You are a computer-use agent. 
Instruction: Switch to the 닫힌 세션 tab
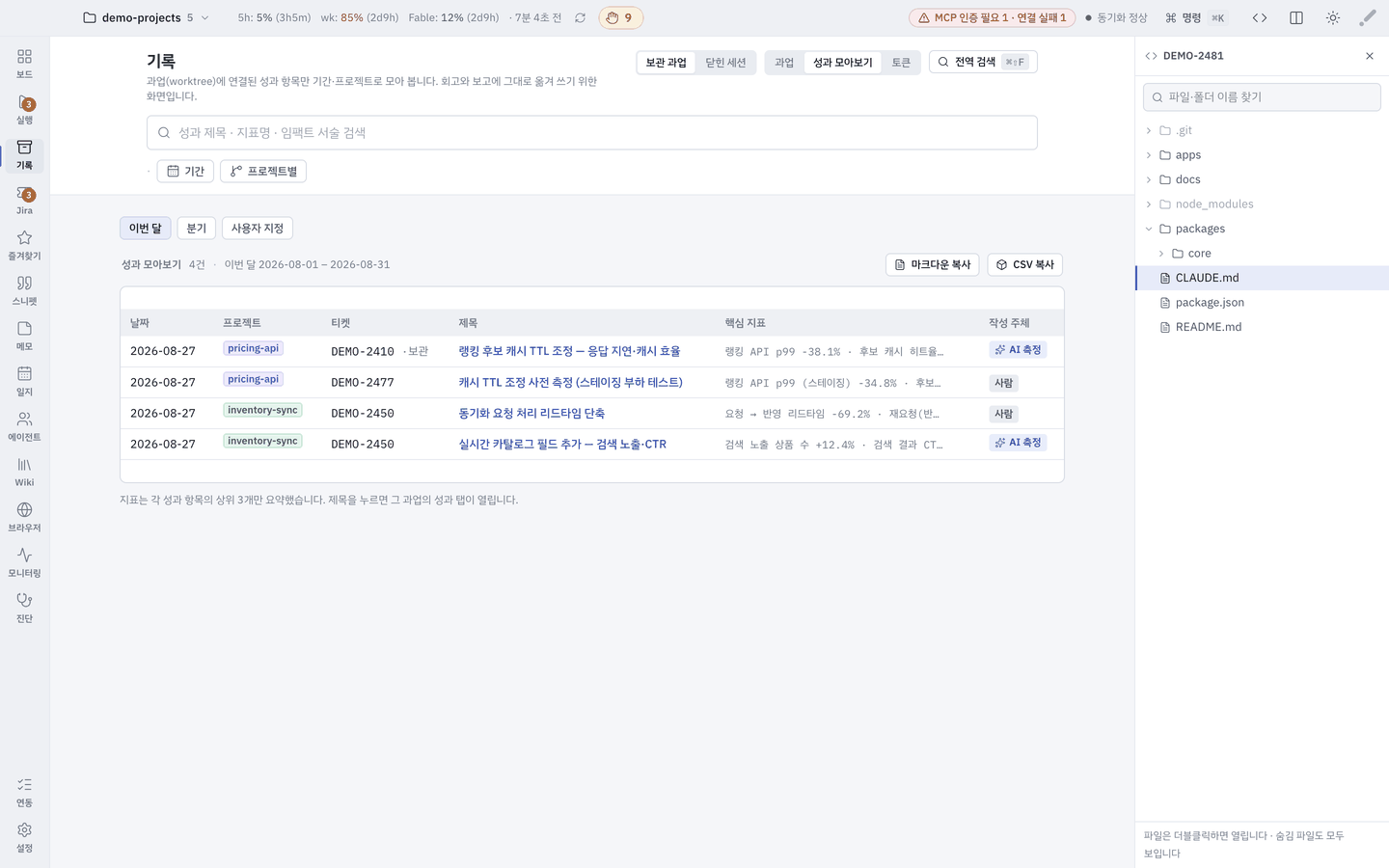[x=725, y=63]
